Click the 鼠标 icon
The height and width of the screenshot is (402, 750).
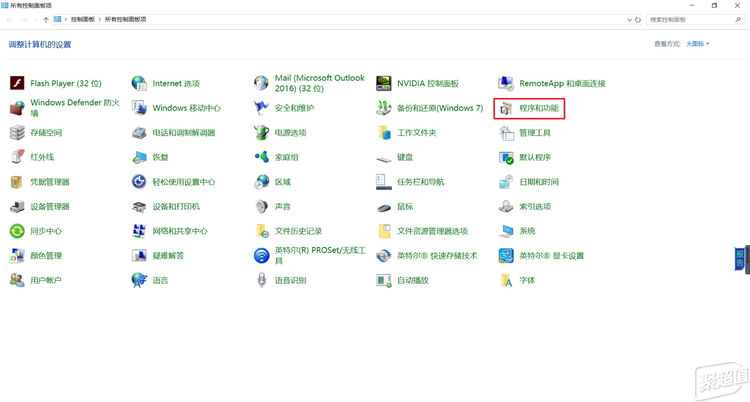(x=384, y=207)
